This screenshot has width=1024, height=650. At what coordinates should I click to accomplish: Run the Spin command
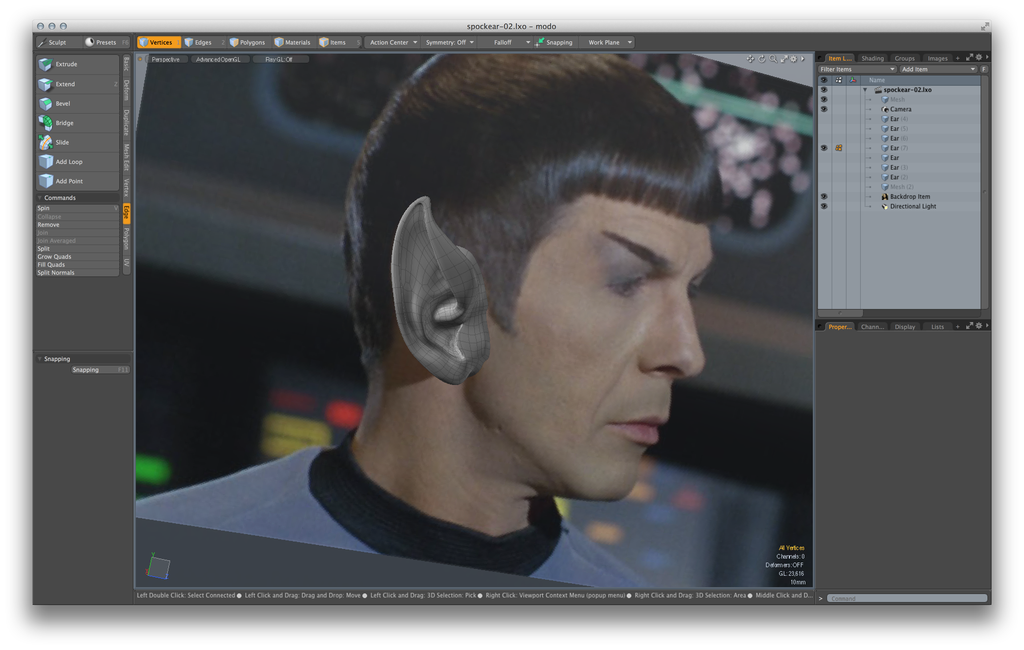pos(77,208)
